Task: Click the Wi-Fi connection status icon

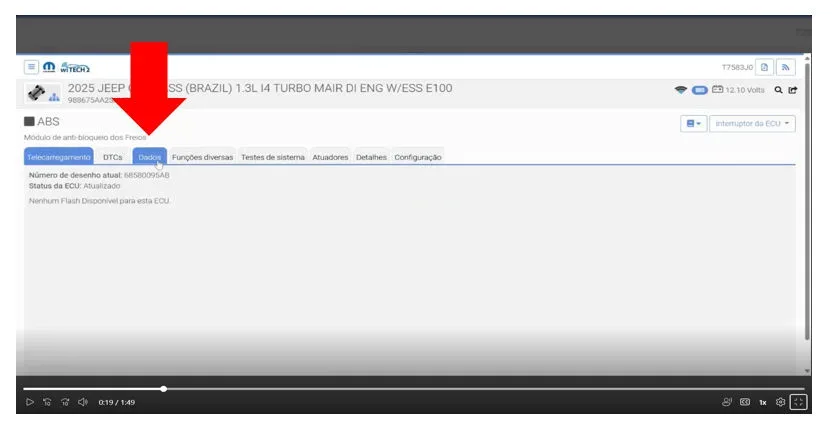Action: 680,90
